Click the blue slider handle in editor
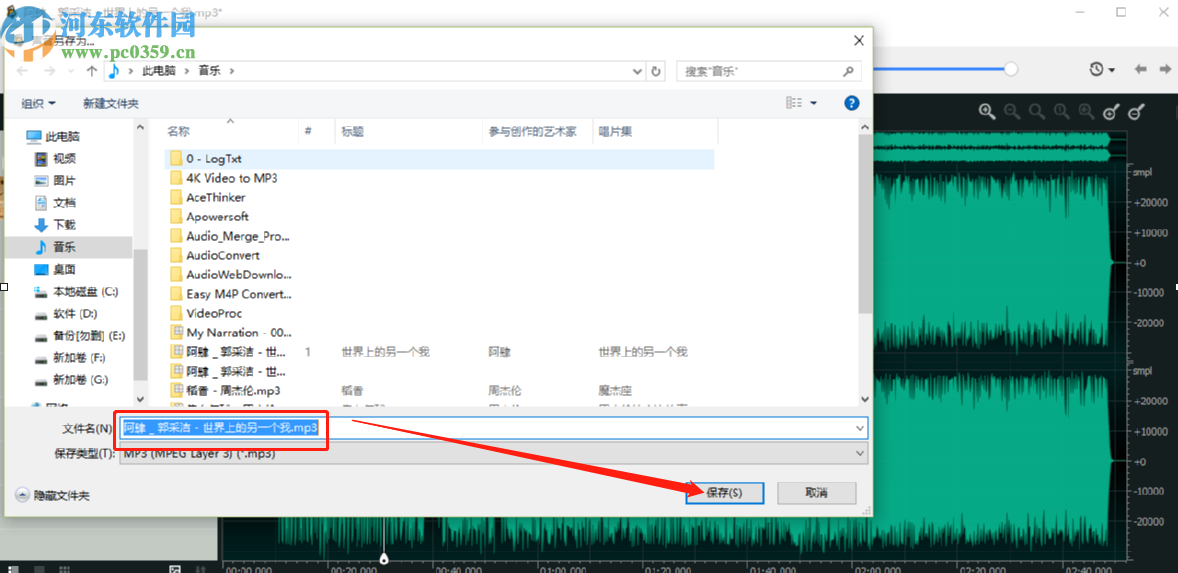Screen dimensions: 1178x573 tap(1011, 69)
